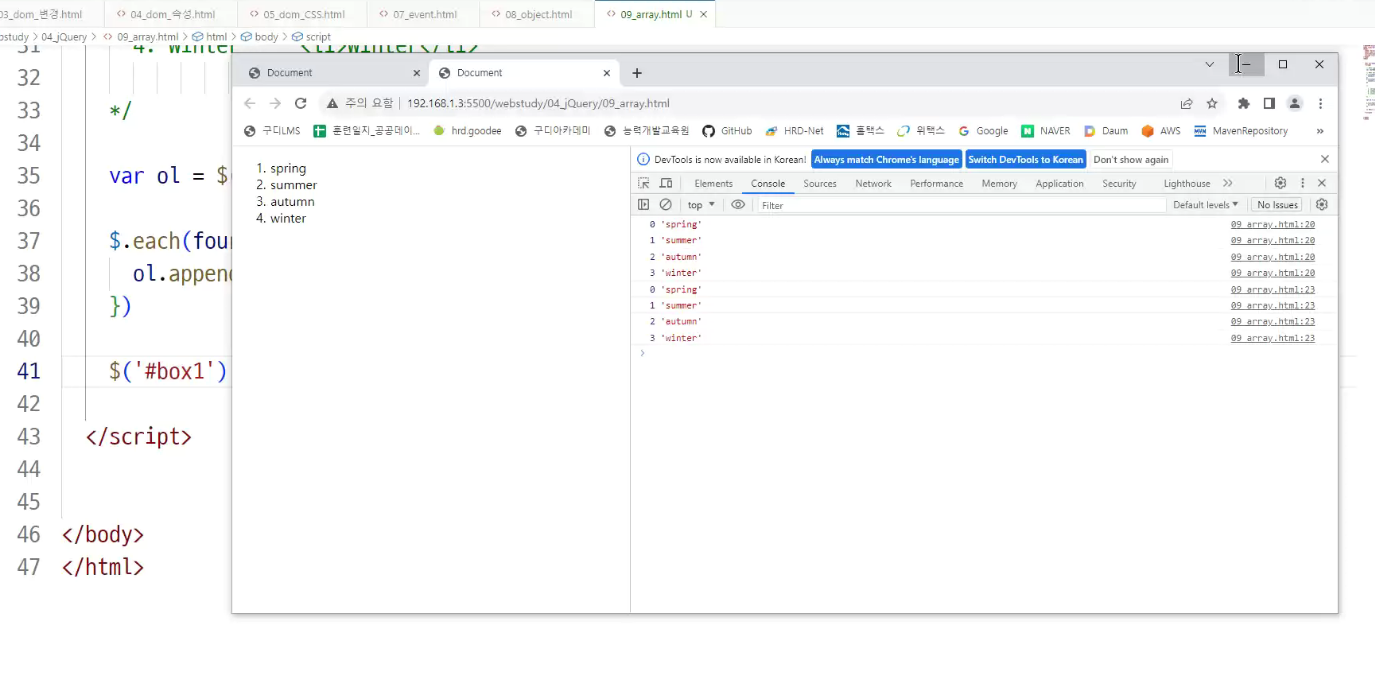Switch to the Elements tab
This screenshot has height=693, width=1375.
click(x=714, y=183)
